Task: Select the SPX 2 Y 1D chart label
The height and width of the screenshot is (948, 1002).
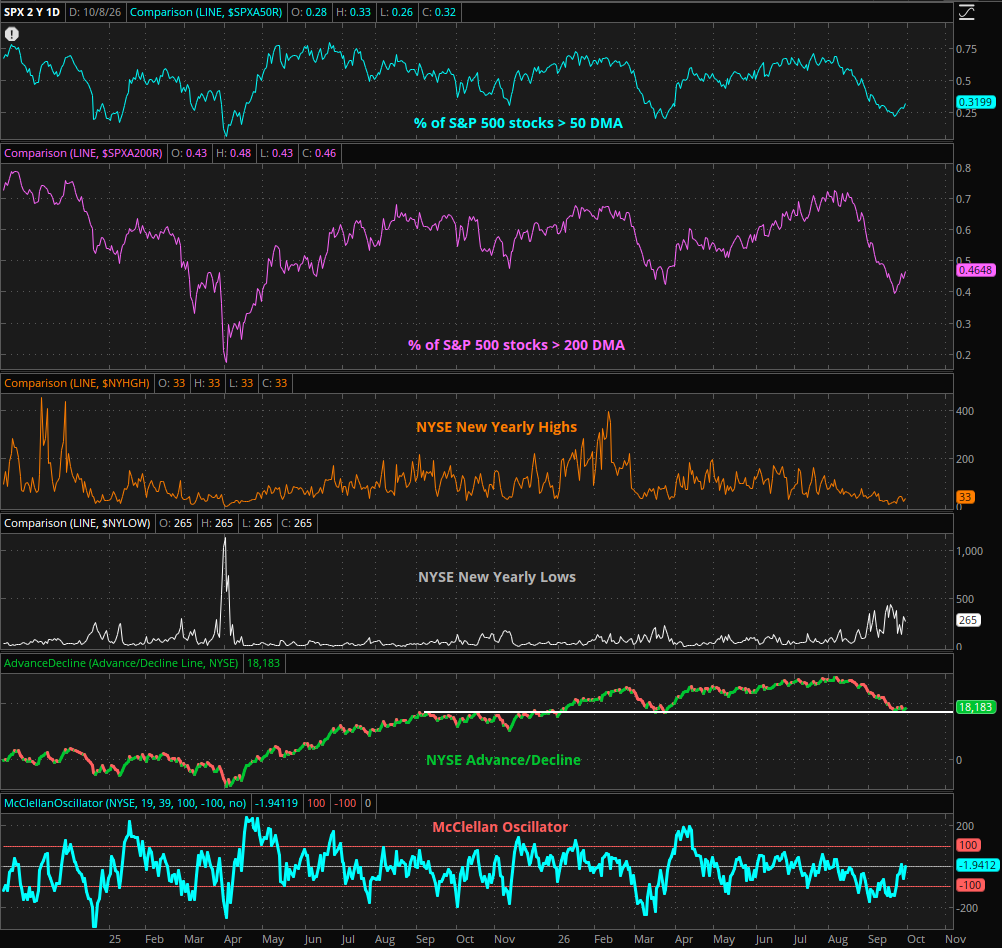Action: pyautogui.click(x=32, y=12)
